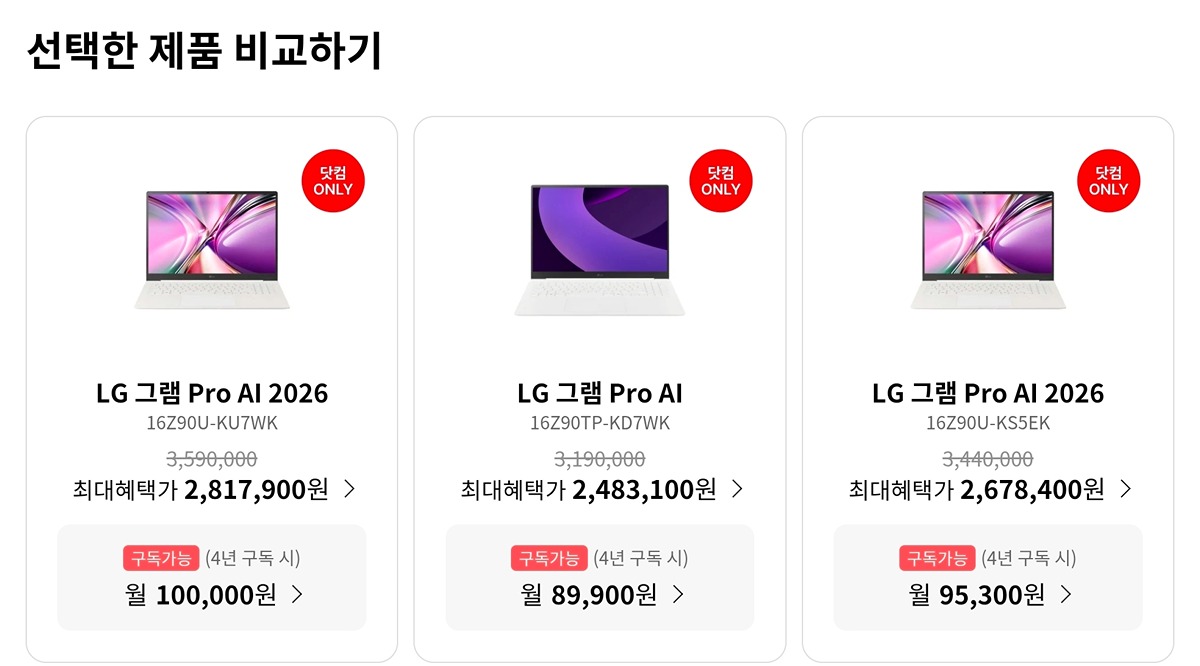Click the 구독가능 tag on the middle product
The image size is (1200, 666).
549,558
